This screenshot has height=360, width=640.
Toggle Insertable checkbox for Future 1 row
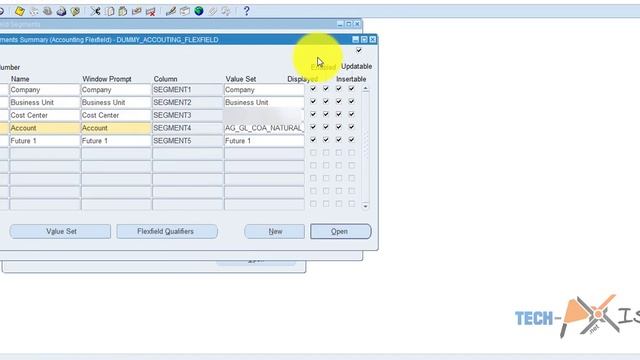click(339, 140)
